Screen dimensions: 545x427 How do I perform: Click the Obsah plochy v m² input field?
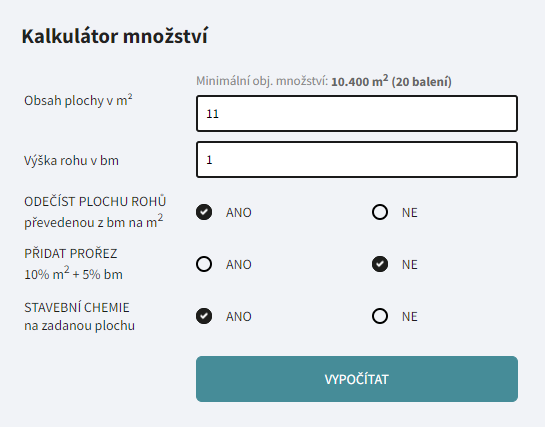coord(357,114)
